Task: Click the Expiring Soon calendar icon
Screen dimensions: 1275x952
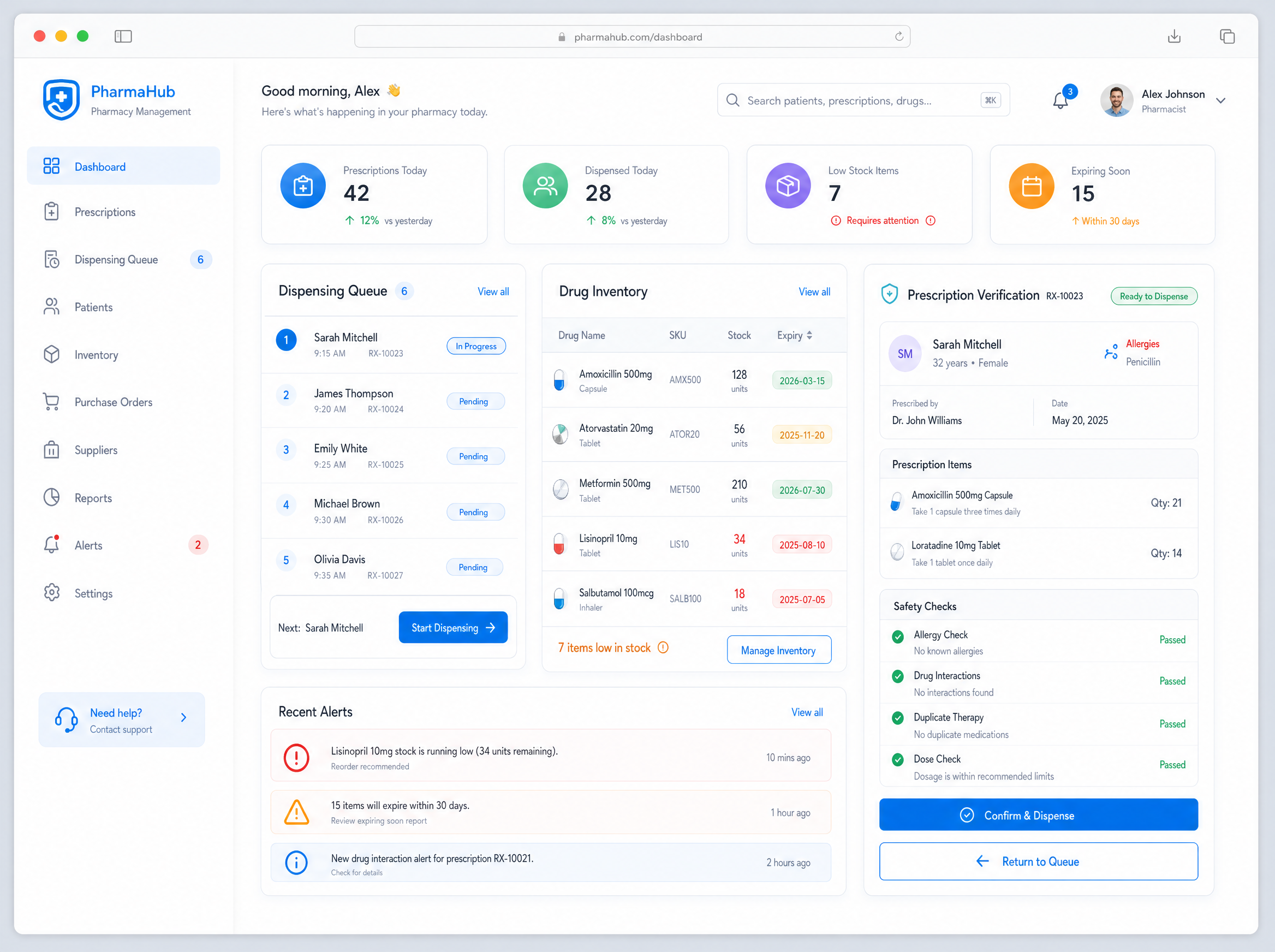Action: (x=1031, y=186)
